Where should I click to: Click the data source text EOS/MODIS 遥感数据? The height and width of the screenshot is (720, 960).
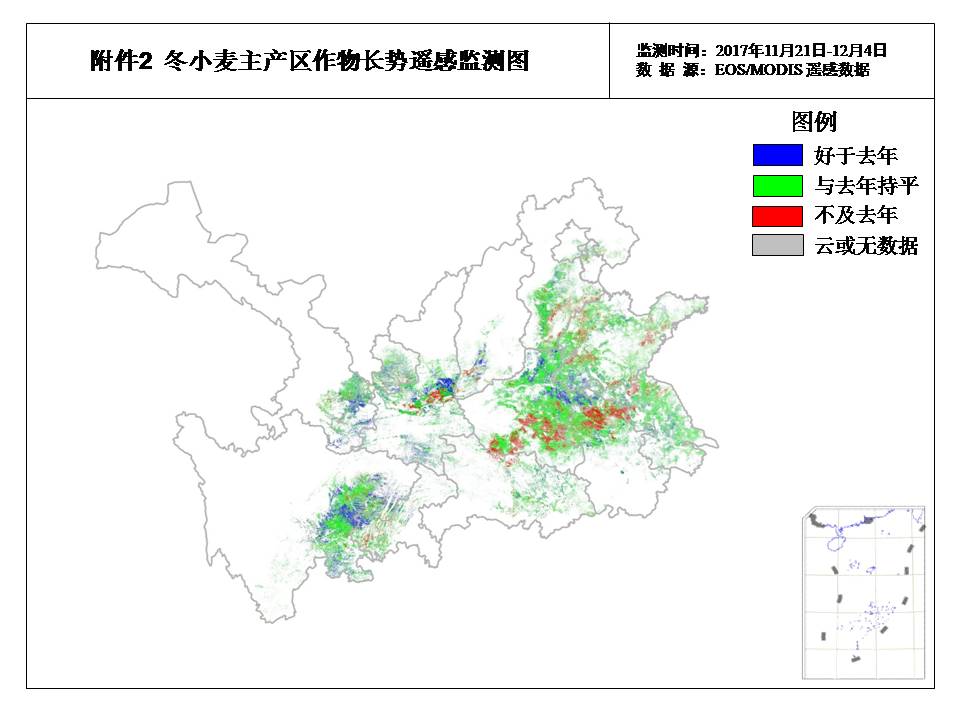click(792, 70)
